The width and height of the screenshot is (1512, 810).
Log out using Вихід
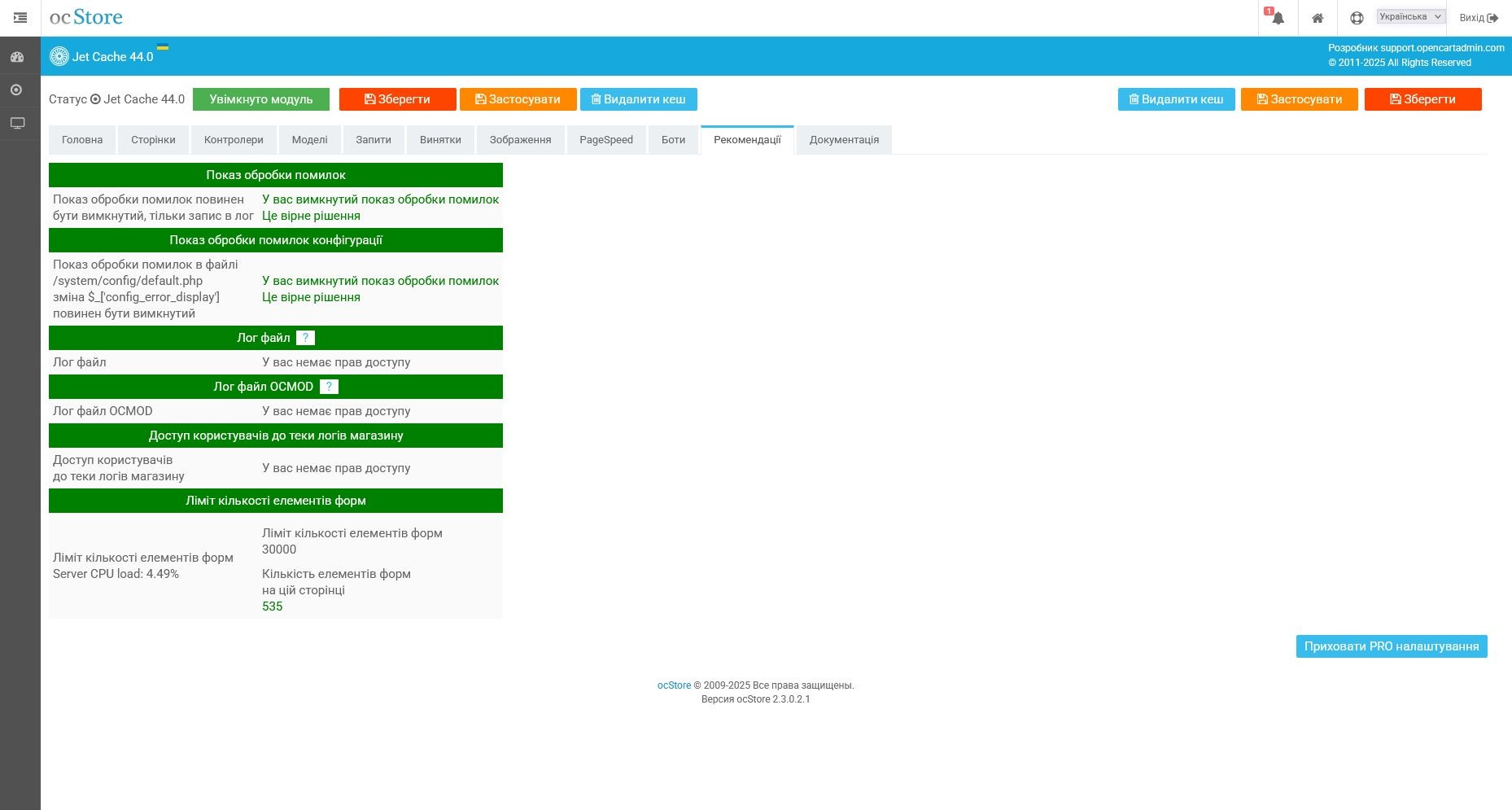1478,18
